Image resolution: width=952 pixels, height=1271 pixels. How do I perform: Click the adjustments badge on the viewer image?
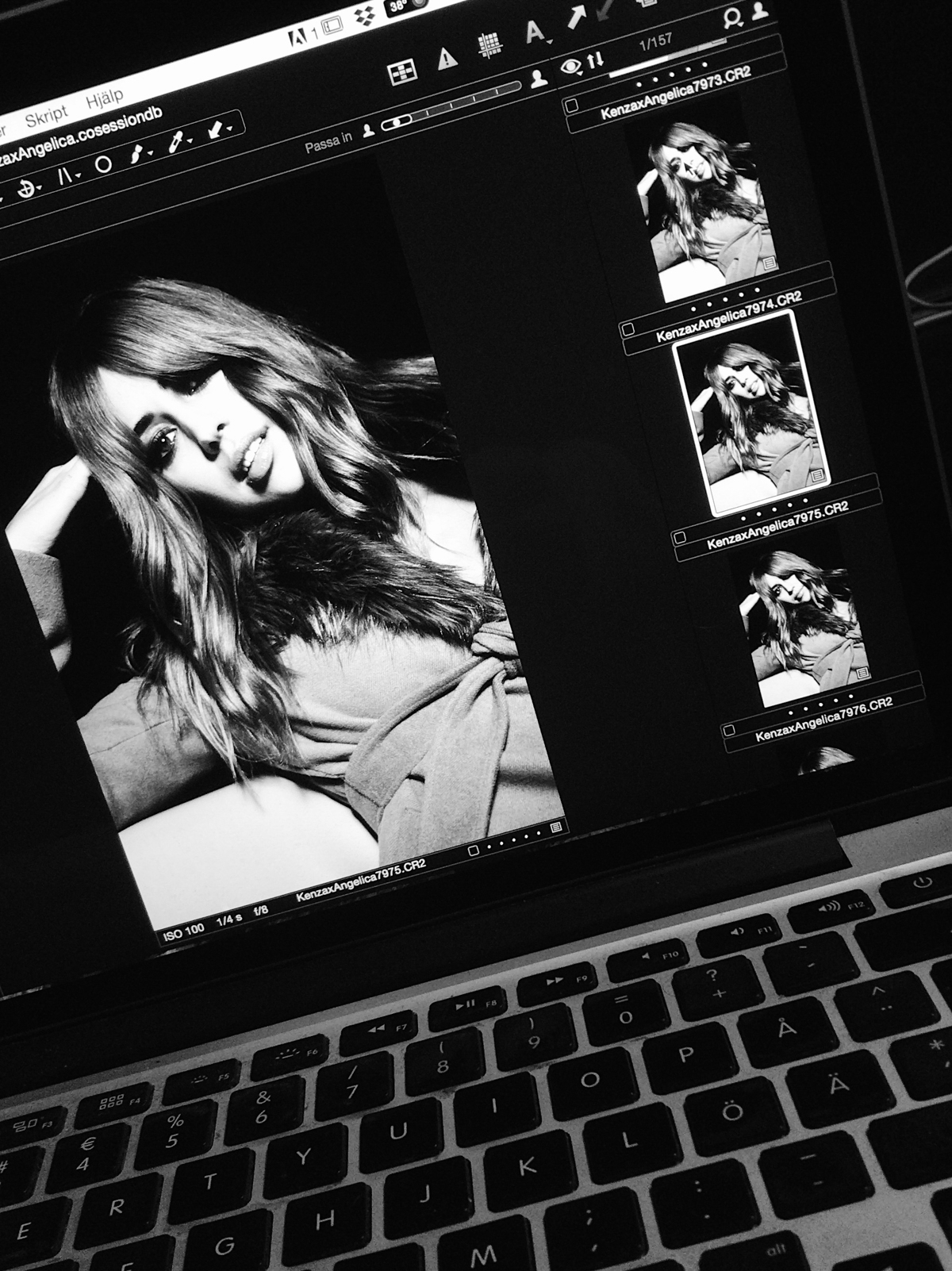[555, 827]
